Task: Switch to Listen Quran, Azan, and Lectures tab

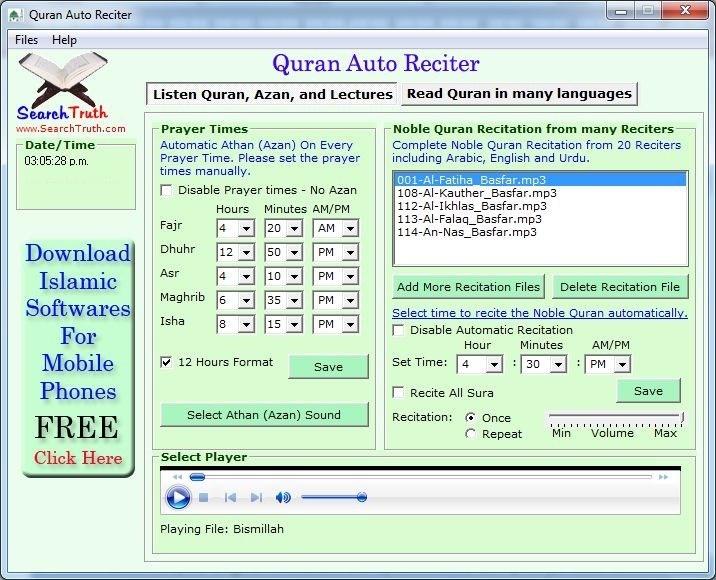Action: pos(273,94)
